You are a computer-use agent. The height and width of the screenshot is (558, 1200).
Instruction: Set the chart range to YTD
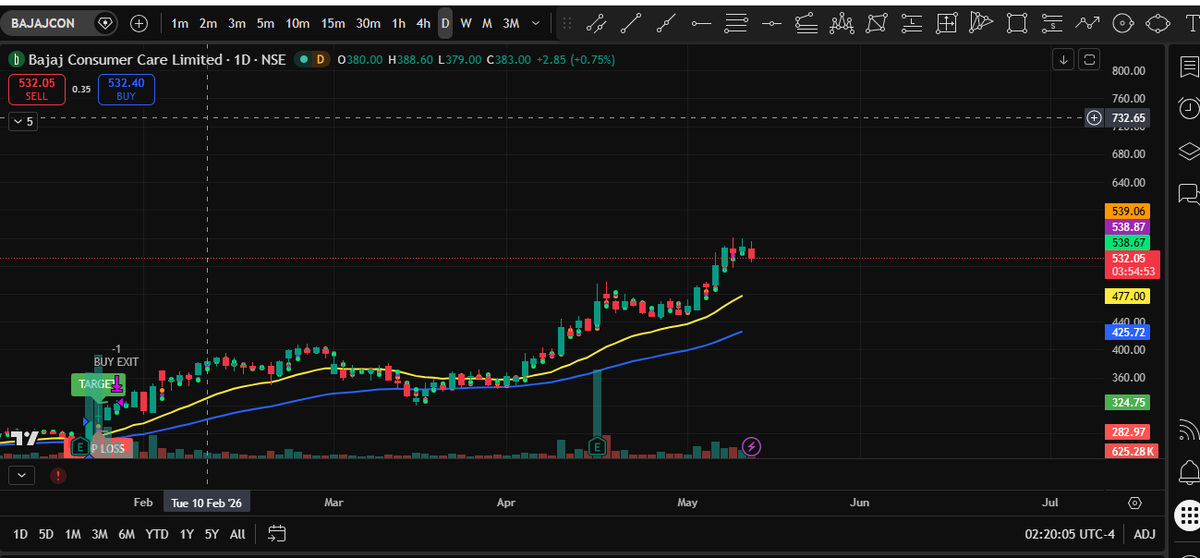click(x=157, y=534)
